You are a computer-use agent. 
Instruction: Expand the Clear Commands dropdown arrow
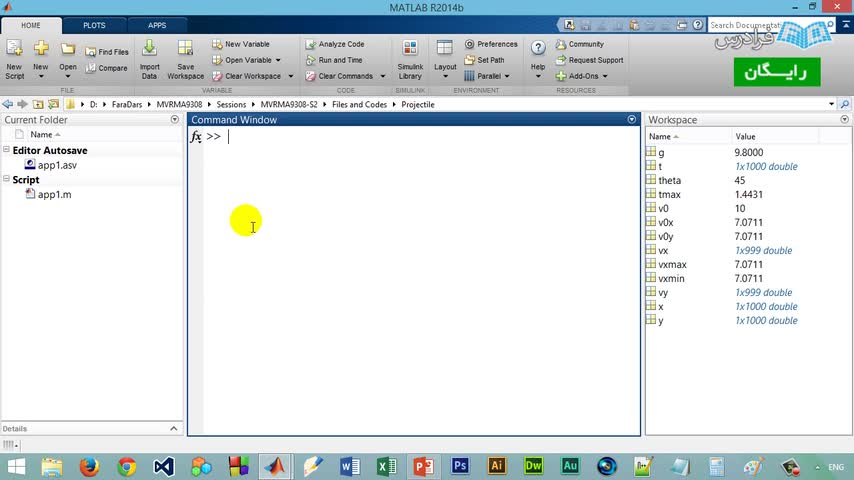click(x=382, y=76)
